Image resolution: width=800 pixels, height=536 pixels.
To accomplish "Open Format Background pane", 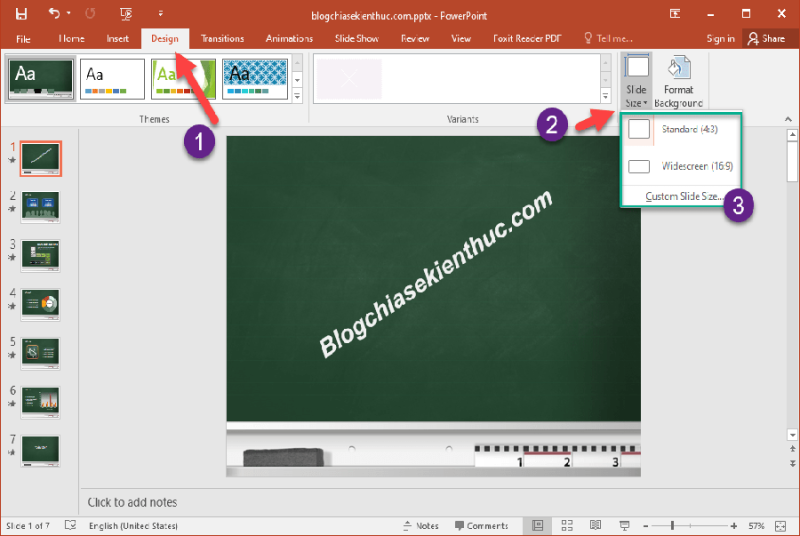I will [x=679, y=81].
